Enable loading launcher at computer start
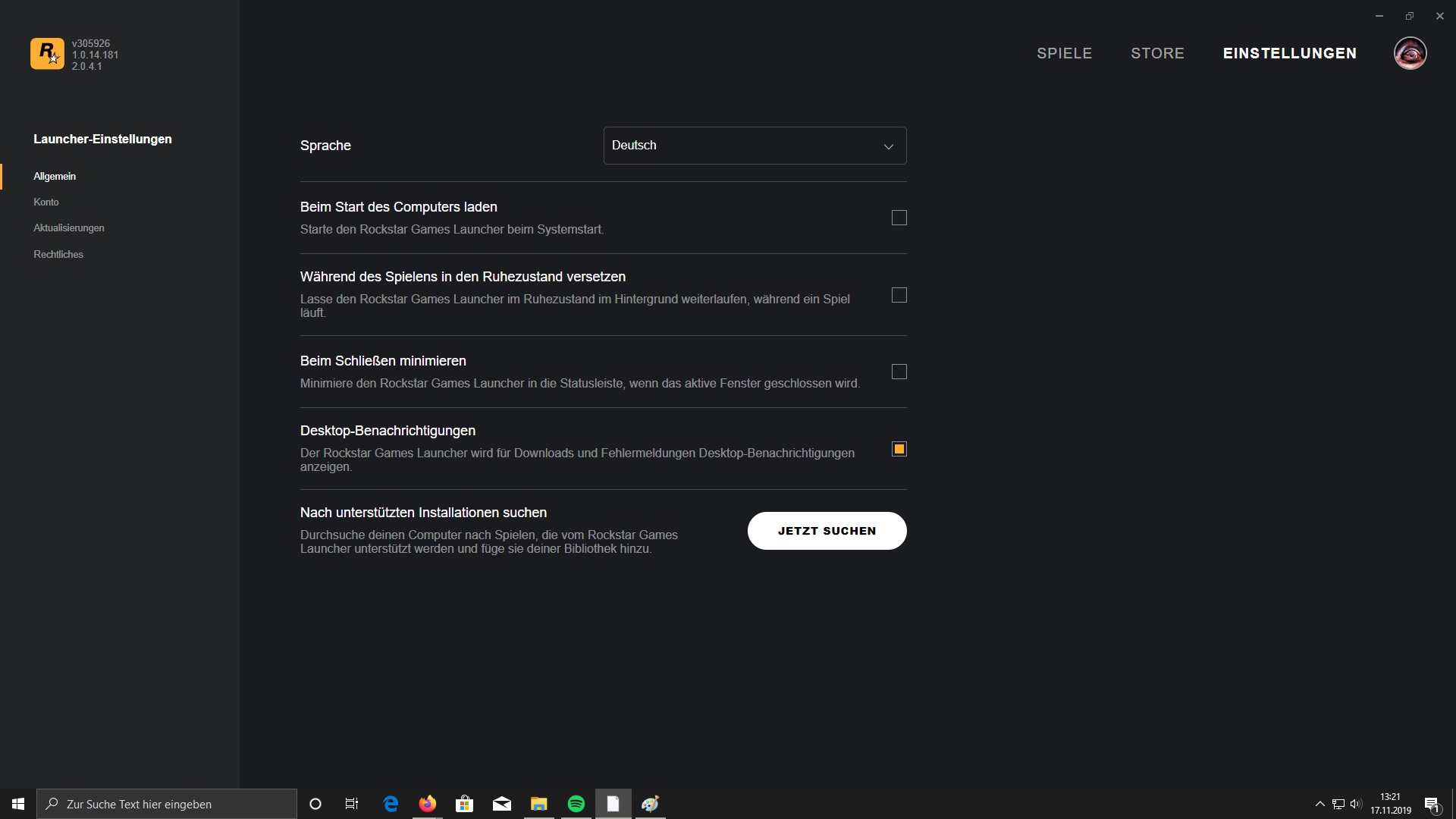The width and height of the screenshot is (1456, 819). pos(899,218)
